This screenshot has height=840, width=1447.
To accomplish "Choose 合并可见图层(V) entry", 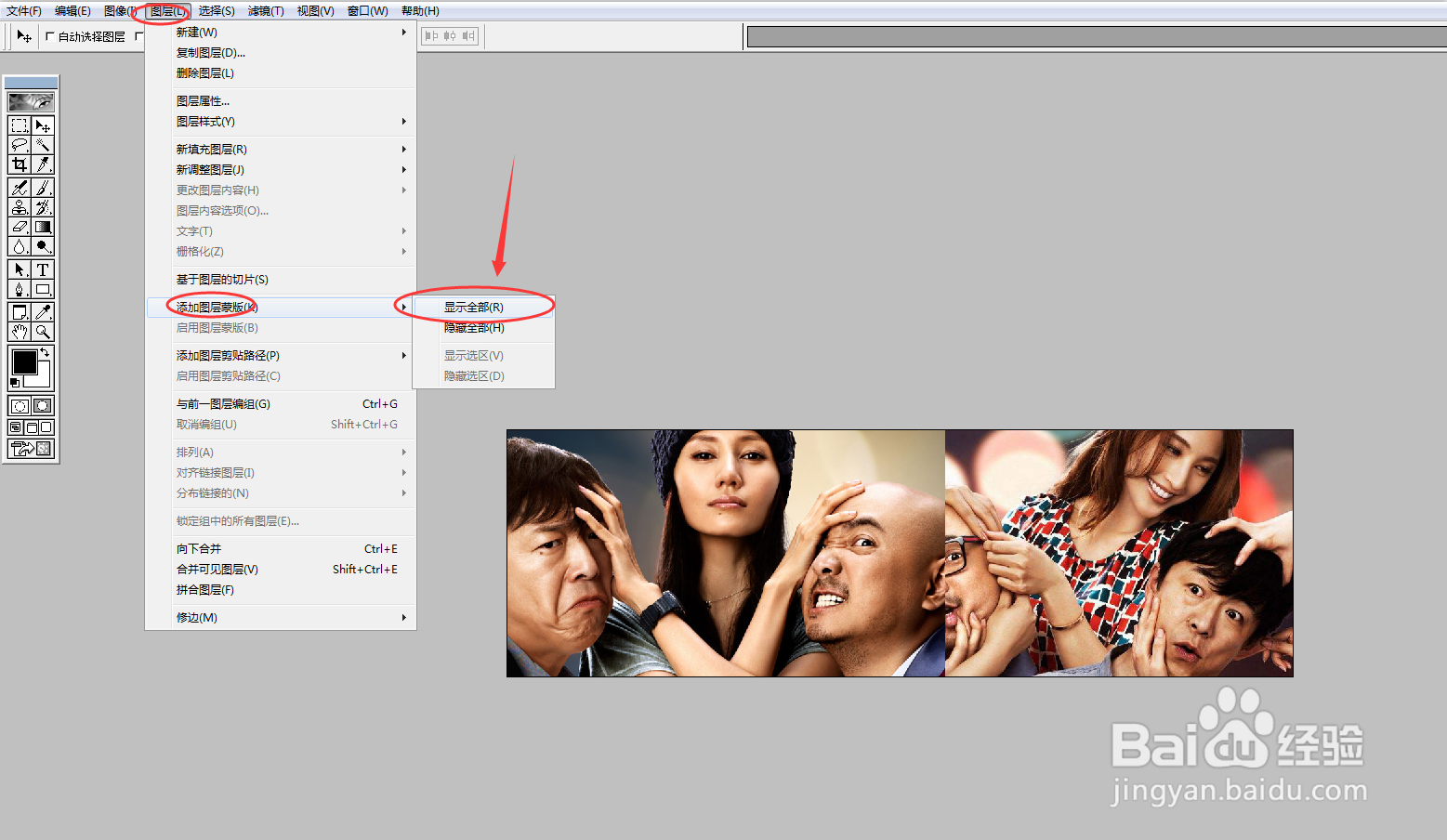I will coord(281,570).
